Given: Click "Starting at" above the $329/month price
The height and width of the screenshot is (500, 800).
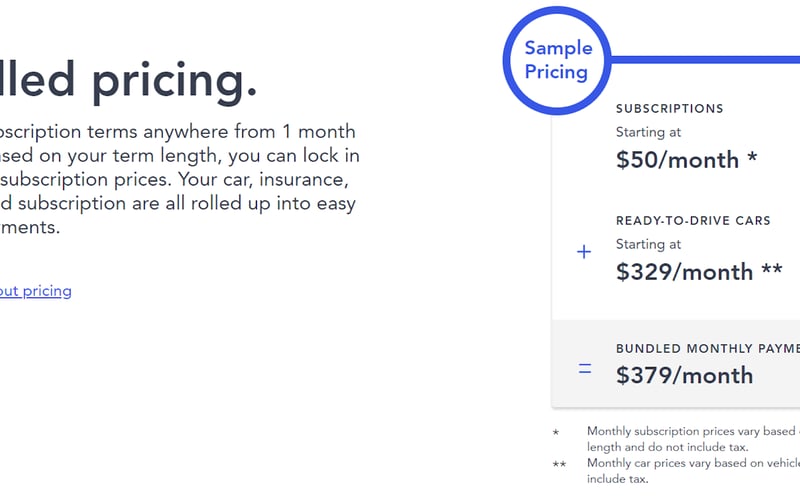Looking at the screenshot, I should 648,244.
